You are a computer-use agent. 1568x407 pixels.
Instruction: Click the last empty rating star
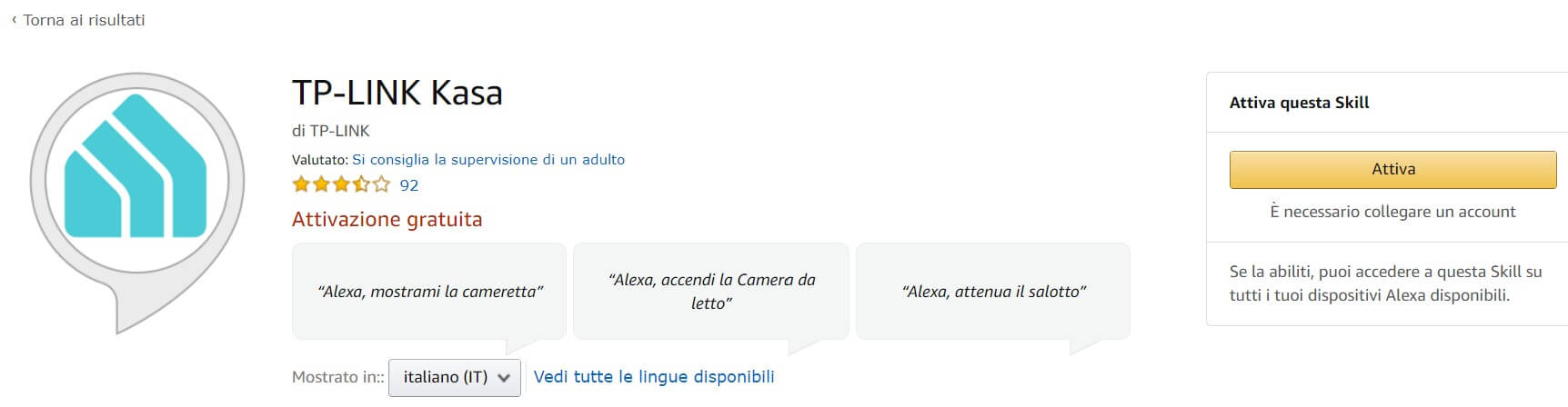[x=381, y=185]
